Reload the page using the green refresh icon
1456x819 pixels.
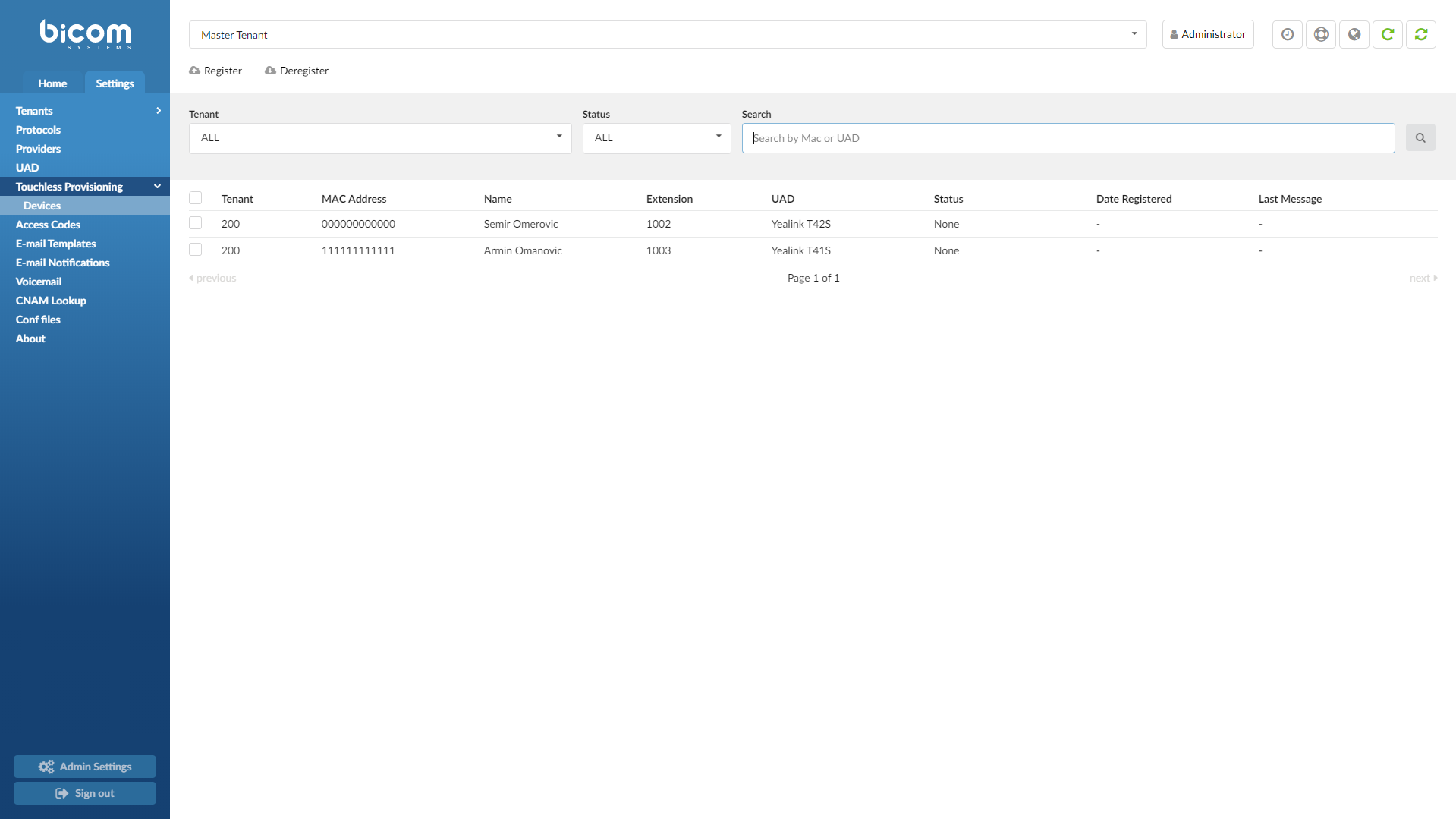click(x=1387, y=34)
